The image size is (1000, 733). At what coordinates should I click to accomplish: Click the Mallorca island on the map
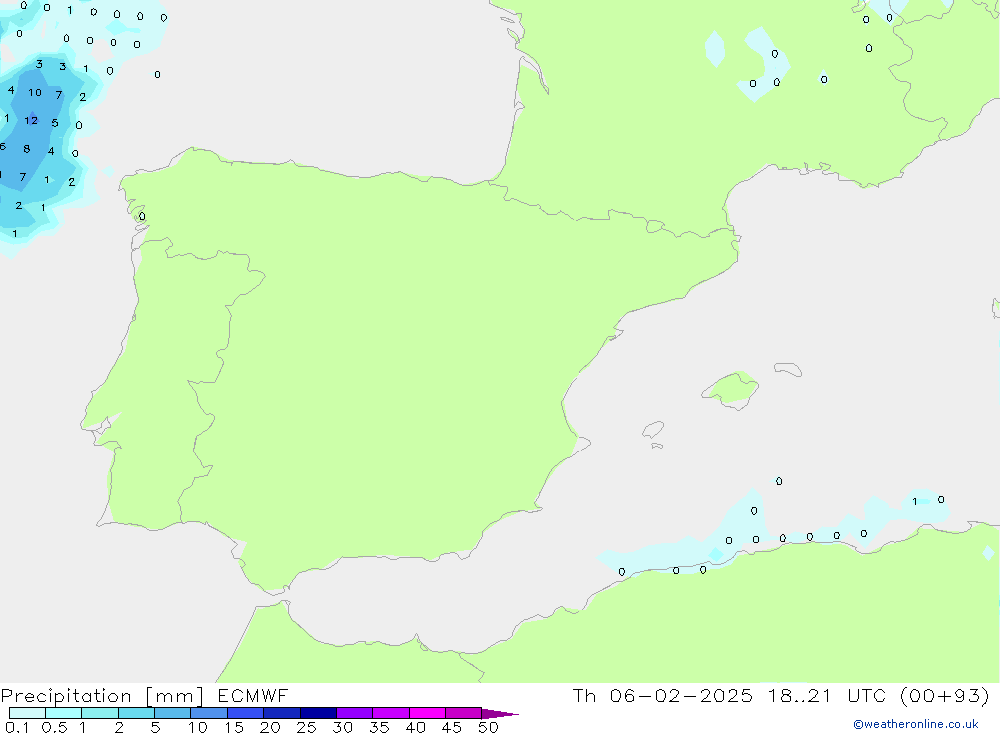pos(731,389)
